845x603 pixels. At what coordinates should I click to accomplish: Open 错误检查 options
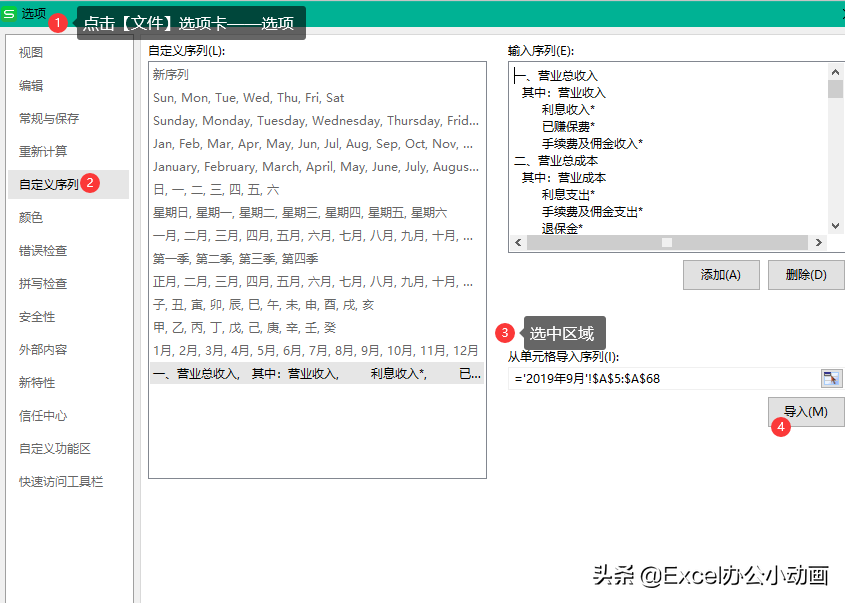[x=43, y=250]
